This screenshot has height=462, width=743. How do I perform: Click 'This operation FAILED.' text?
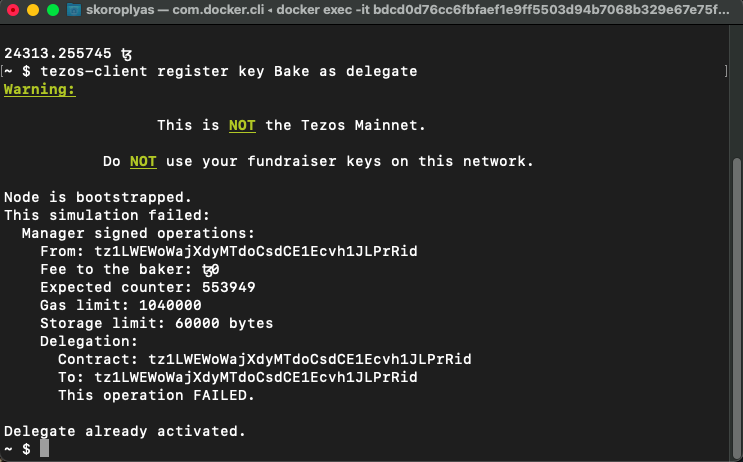156,395
